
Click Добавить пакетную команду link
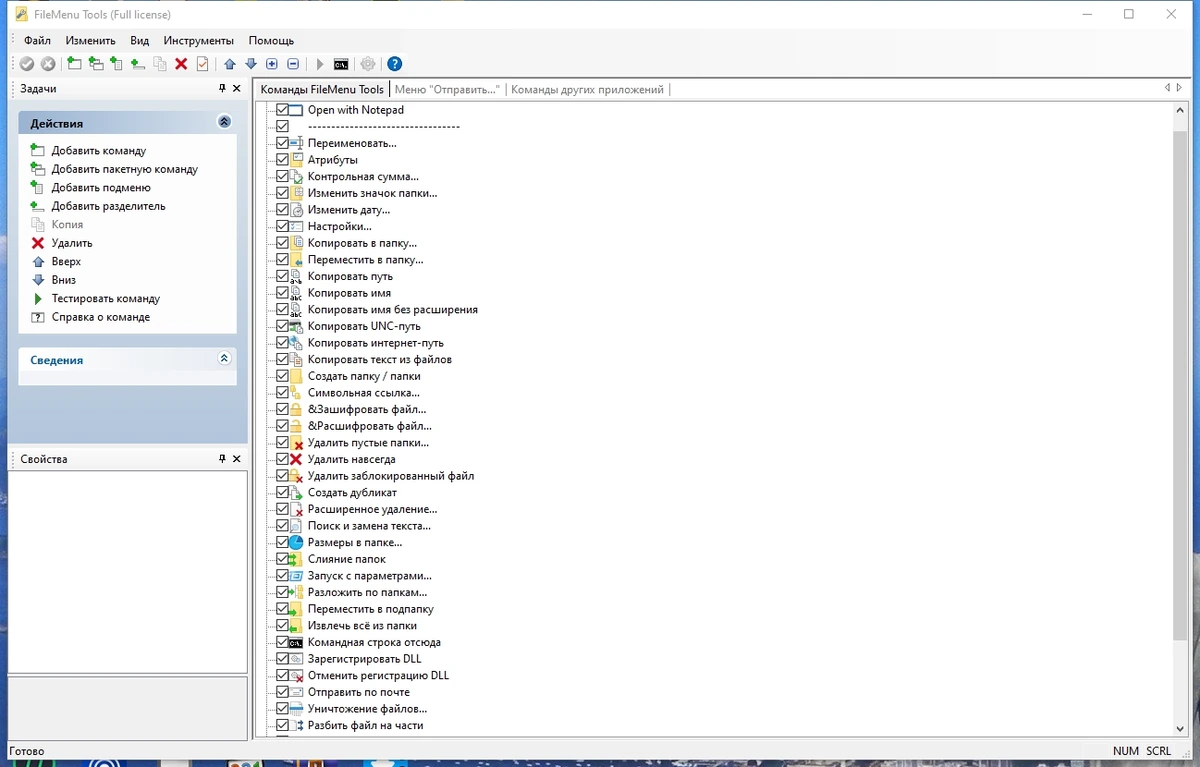[125, 169]
